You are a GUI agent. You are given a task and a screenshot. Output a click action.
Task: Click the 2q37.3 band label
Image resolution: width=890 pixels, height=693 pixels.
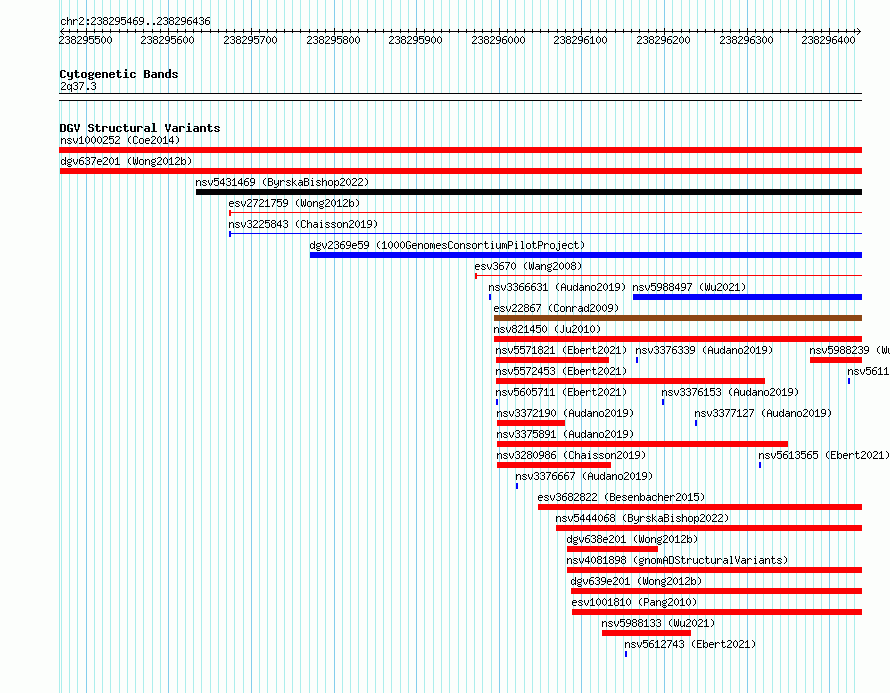pos(78,86)
